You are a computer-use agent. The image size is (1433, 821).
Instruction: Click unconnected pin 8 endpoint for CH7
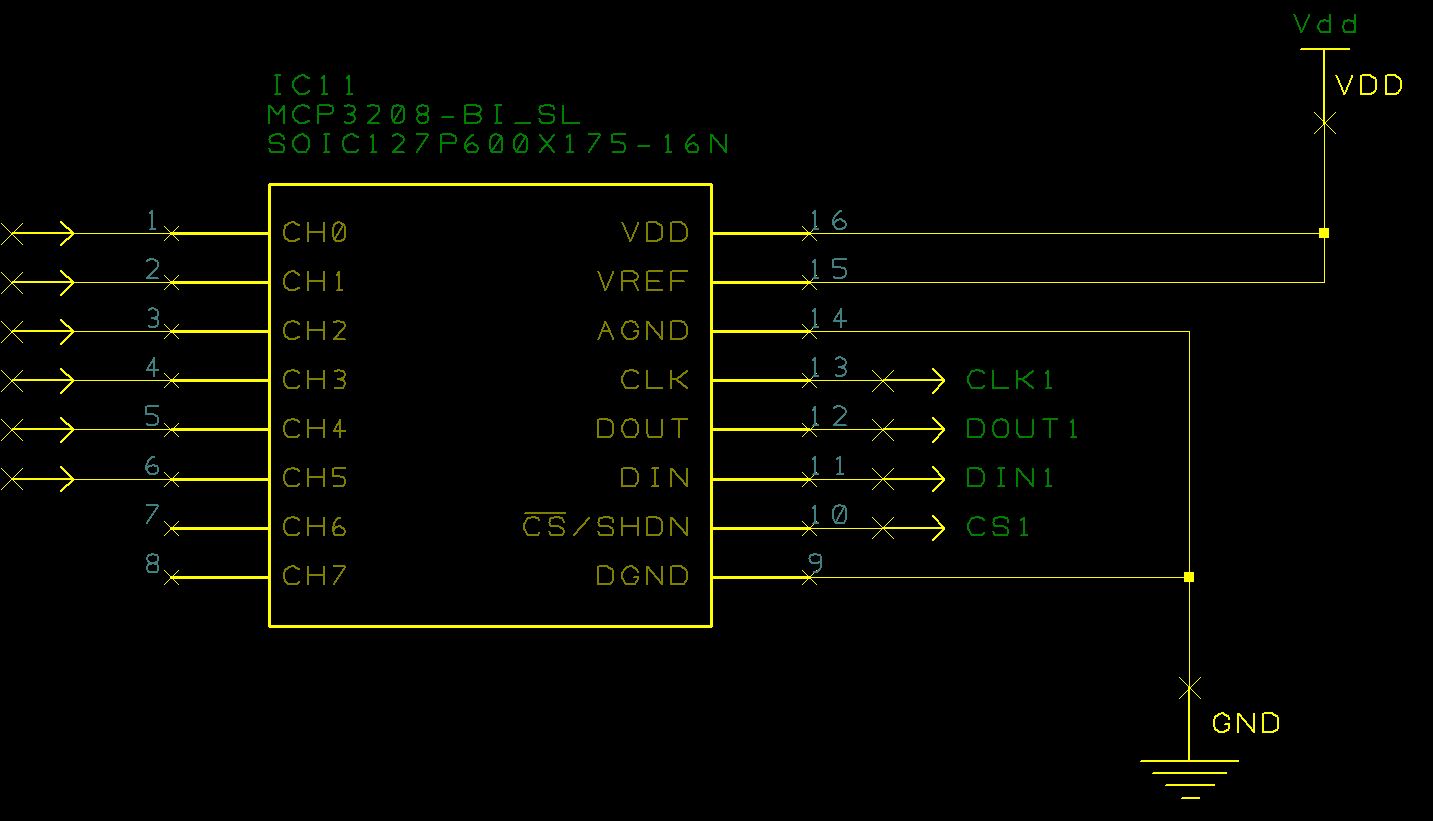pyautogui.click(x=172, y=577)
